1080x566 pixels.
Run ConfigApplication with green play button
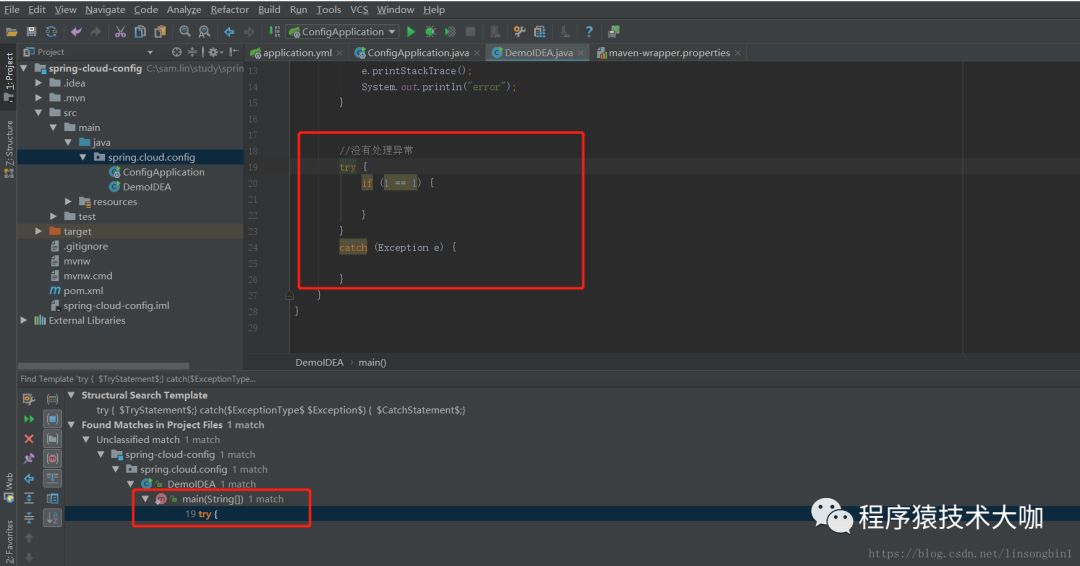(411, 32)
